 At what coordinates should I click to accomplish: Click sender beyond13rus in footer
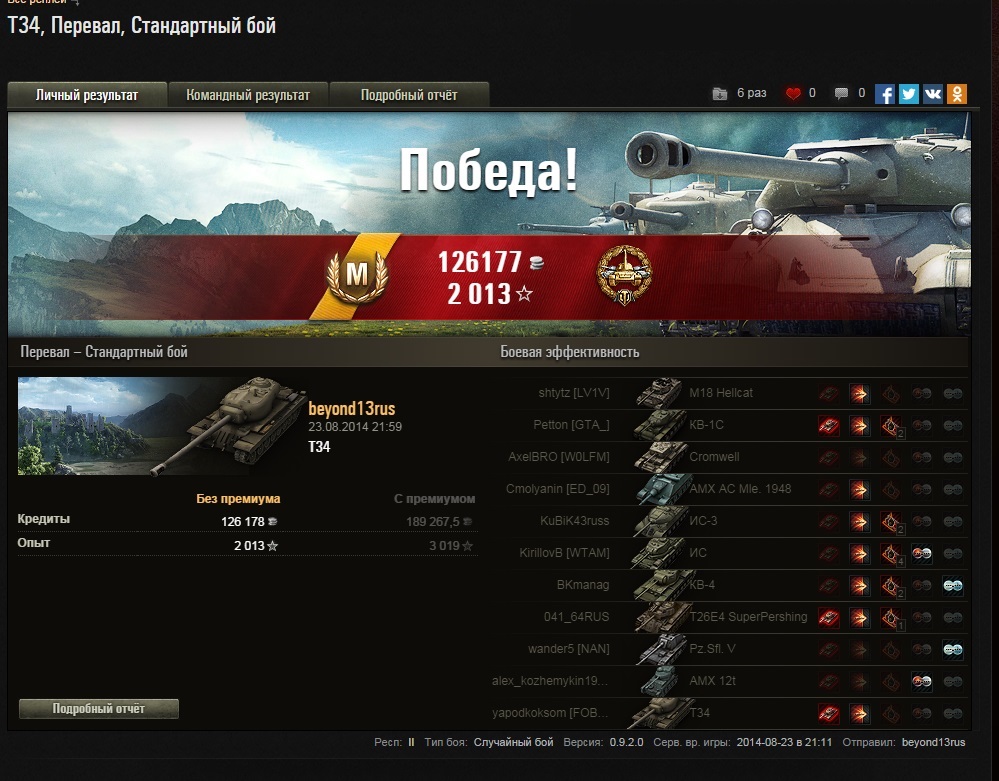click(x=933, y=742)
